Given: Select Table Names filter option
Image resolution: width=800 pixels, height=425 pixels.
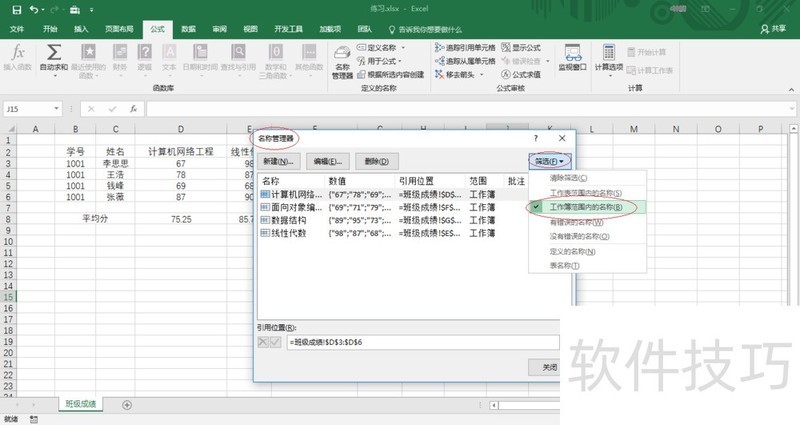Looking at the screenshot, I should [x=587, y=266].
